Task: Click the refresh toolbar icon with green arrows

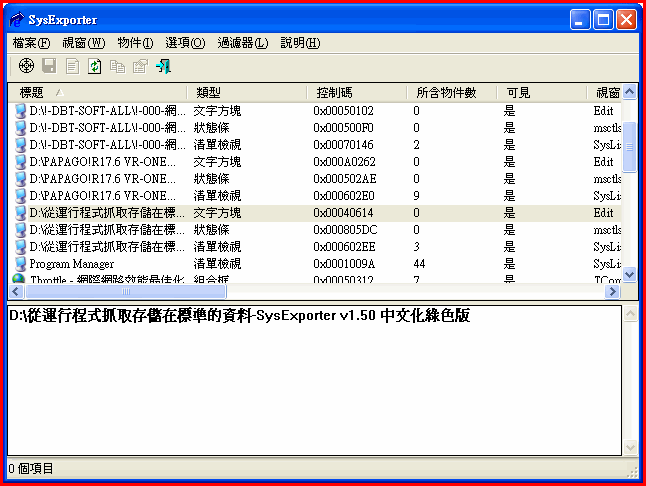Action: pos(94,66)
